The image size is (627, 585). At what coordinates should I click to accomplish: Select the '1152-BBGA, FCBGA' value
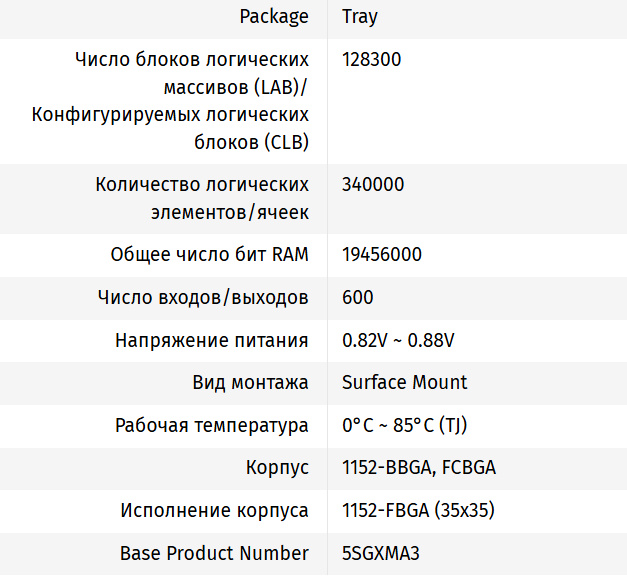(x=419, y=467)
